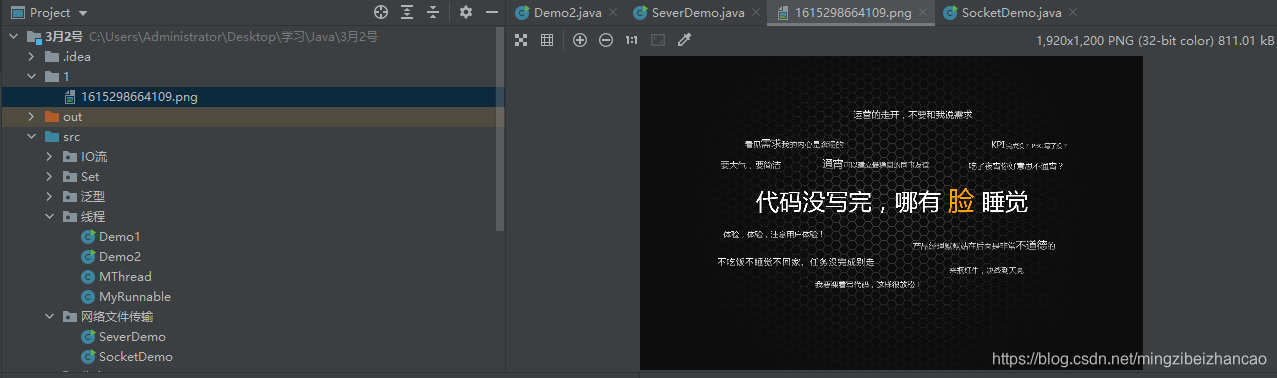The height and width of the screenshot is (378, 1277).
Task: Click the 泛型 package icon
Action: (69, 196)
